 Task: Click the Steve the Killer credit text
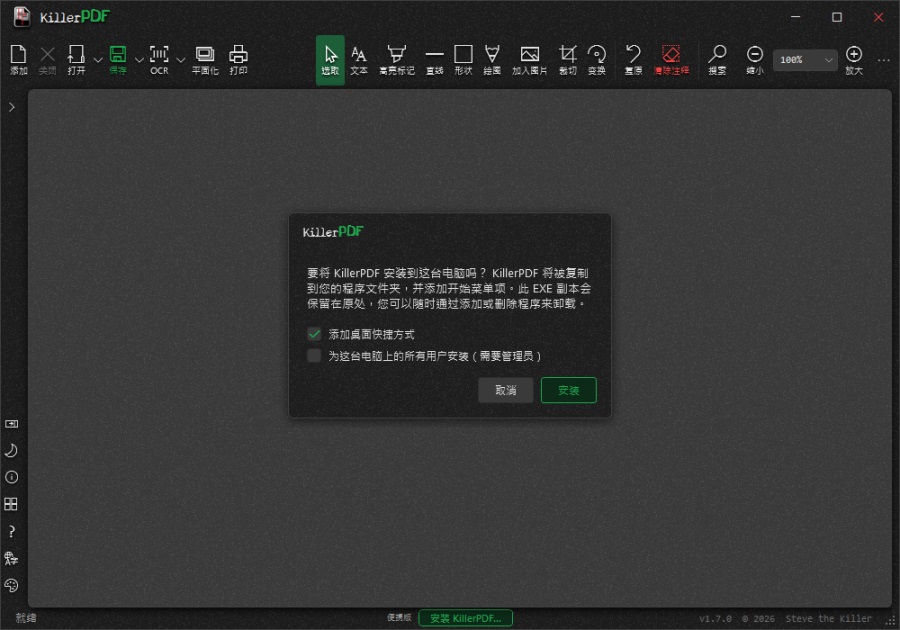[828, 619]
